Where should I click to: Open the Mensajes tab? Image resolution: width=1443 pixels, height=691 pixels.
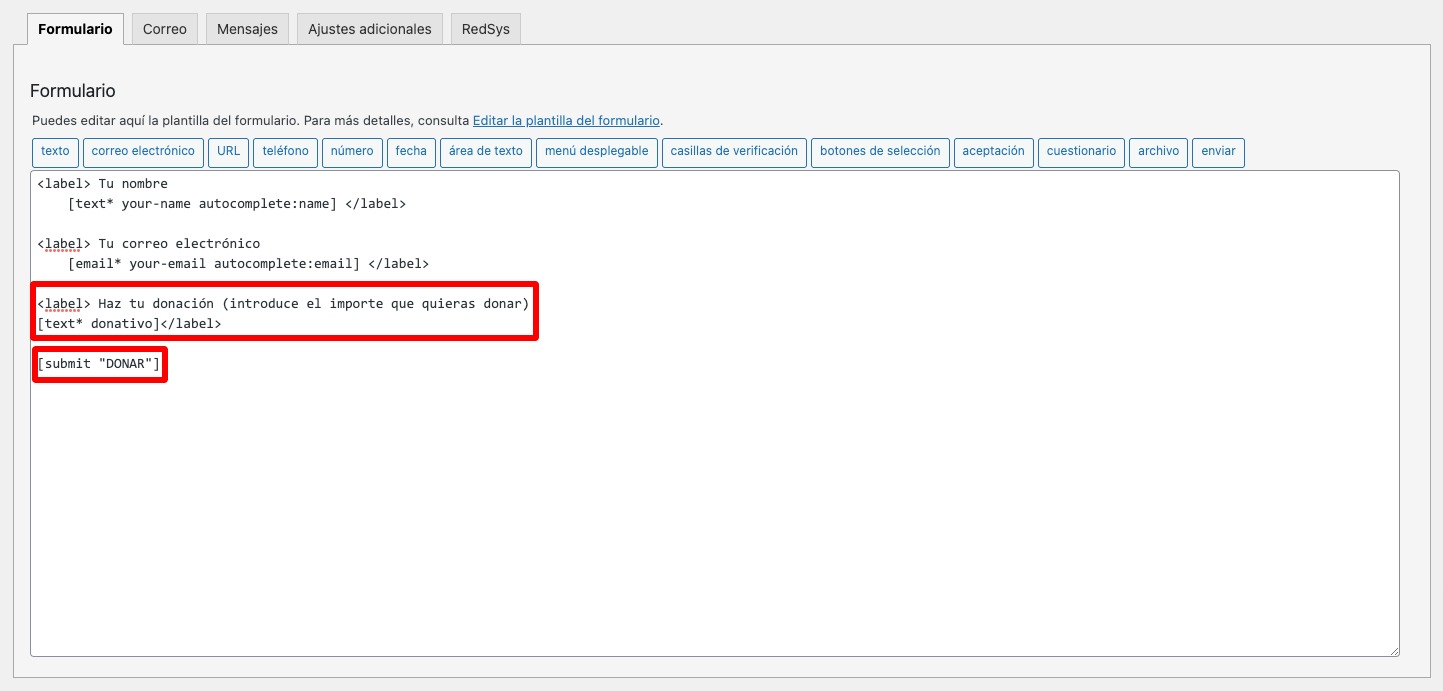246,28
